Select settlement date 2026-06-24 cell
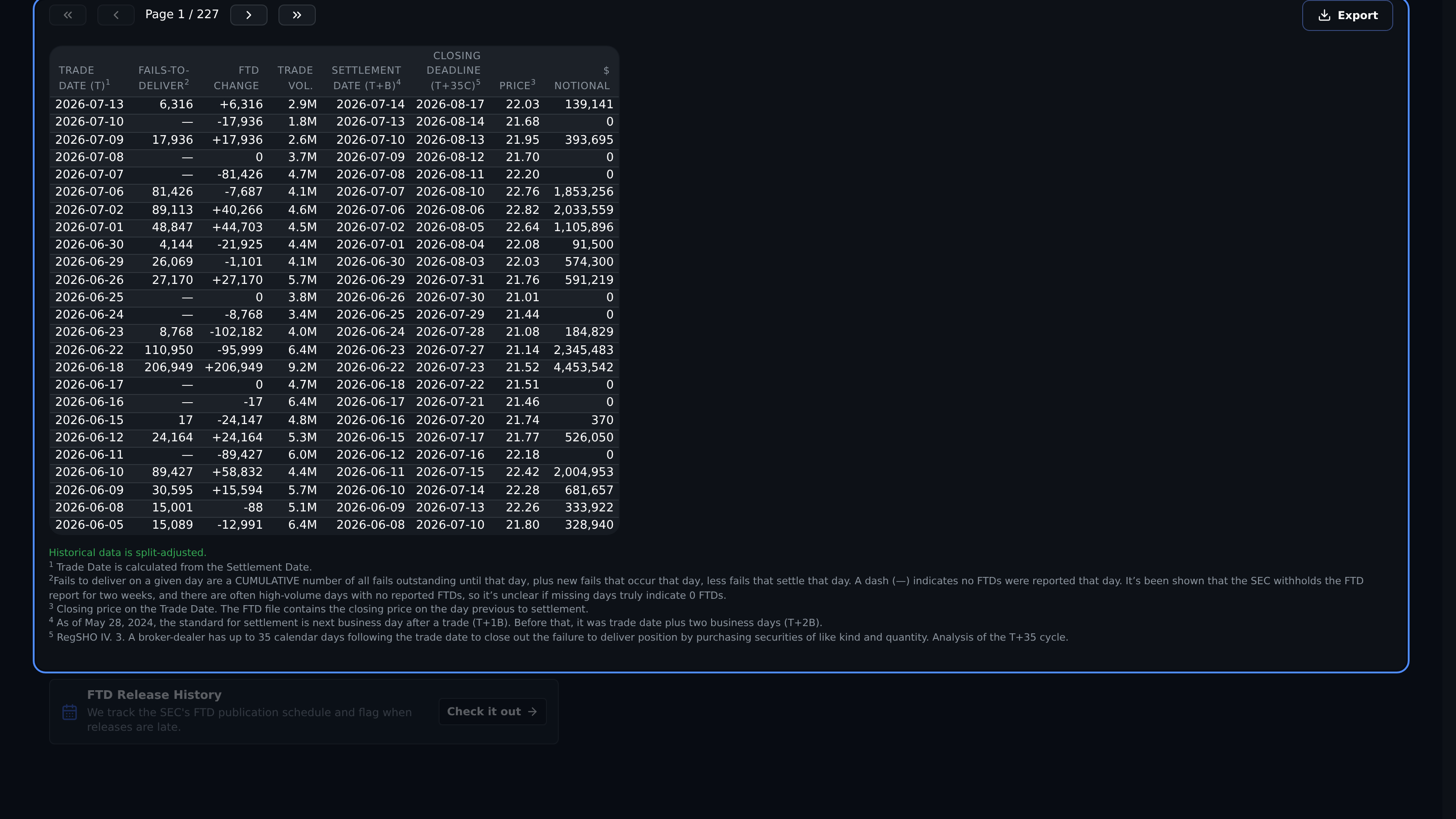Viewport: 1456px width, 819px height. click(370, 332)
